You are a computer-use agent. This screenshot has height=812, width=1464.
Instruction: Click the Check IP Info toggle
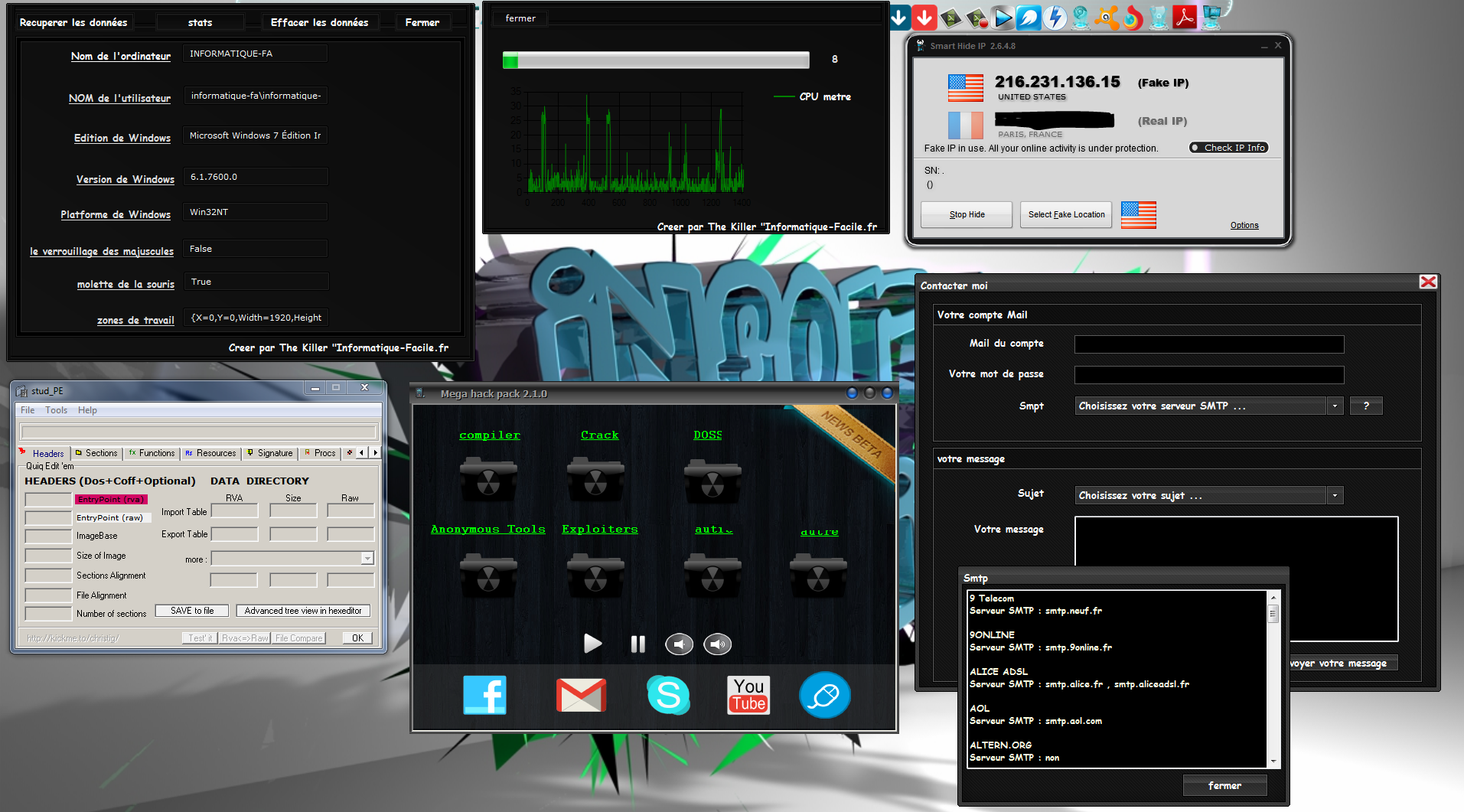tap(1228, 148)
